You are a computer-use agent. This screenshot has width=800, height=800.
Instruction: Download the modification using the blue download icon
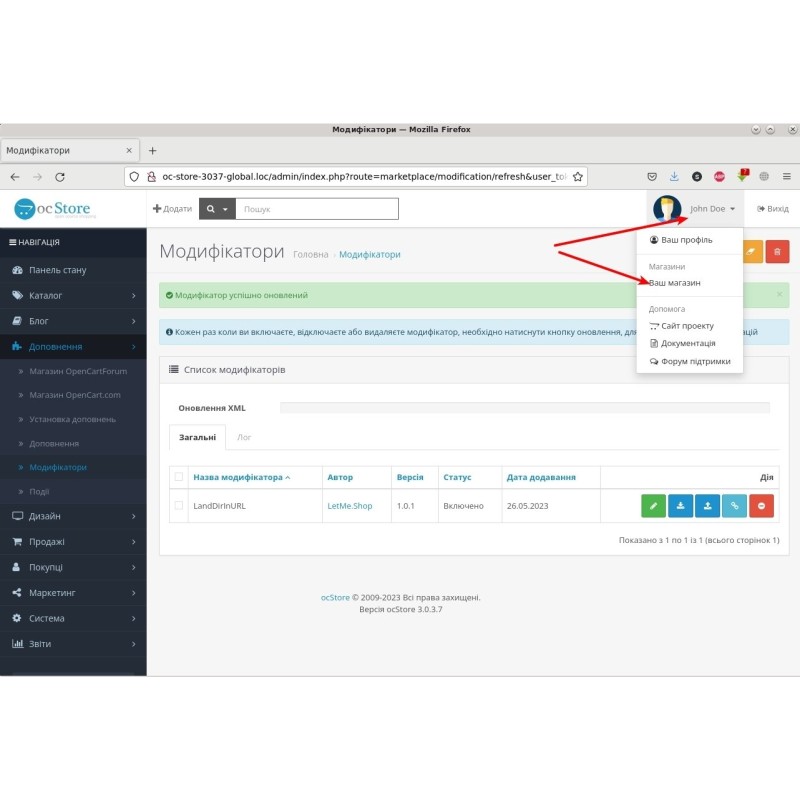[680, 505]
